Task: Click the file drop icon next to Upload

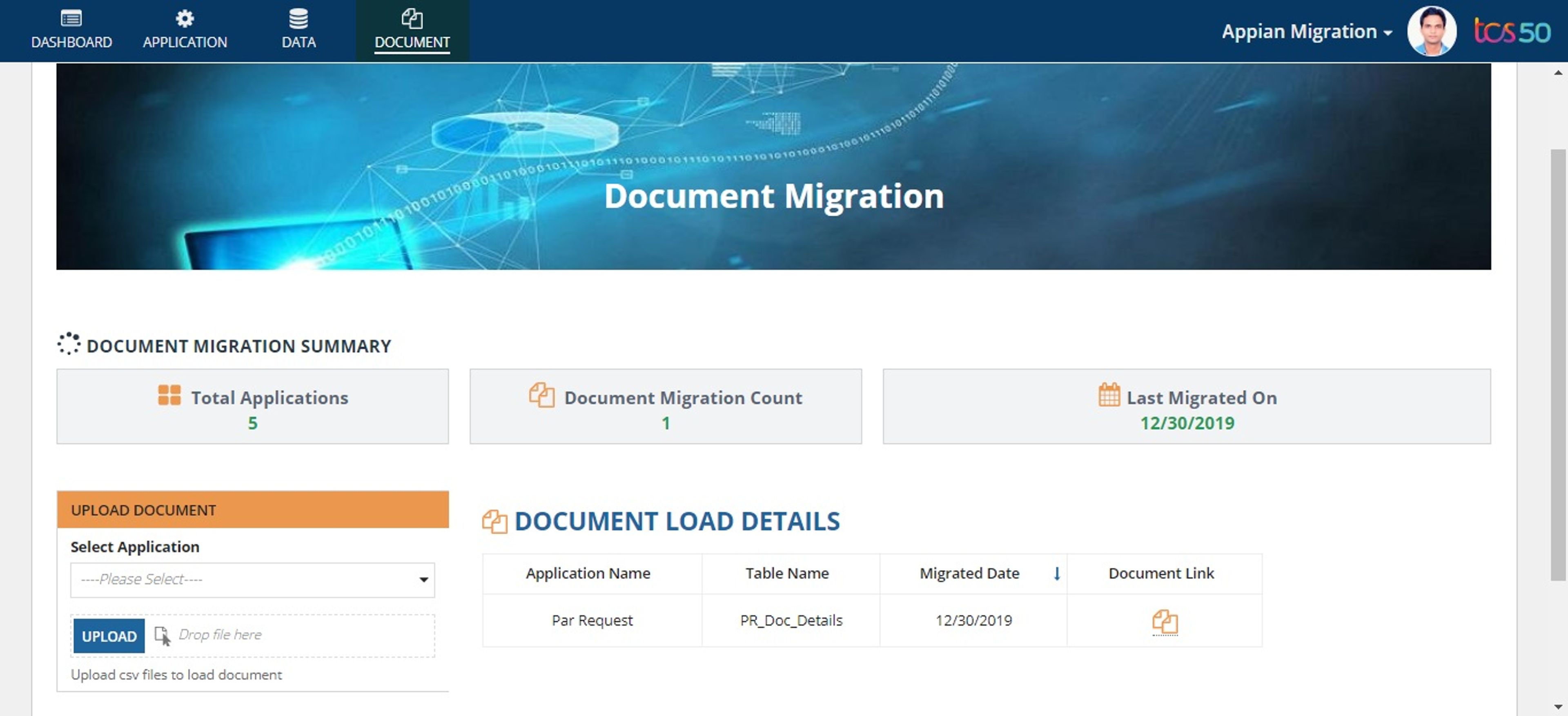Action: click(163, 636)
